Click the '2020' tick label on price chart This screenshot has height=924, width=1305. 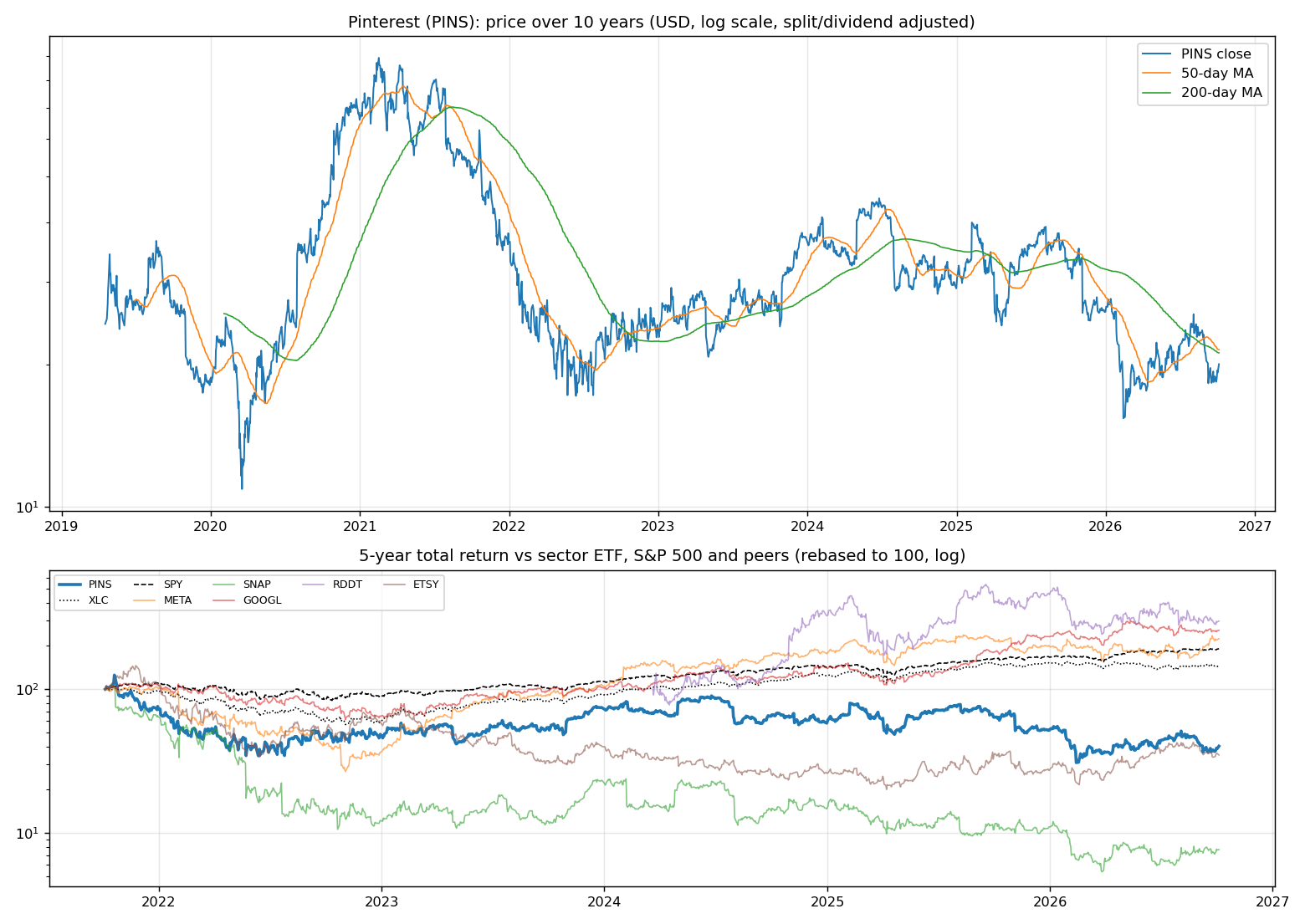pos(211,526)
